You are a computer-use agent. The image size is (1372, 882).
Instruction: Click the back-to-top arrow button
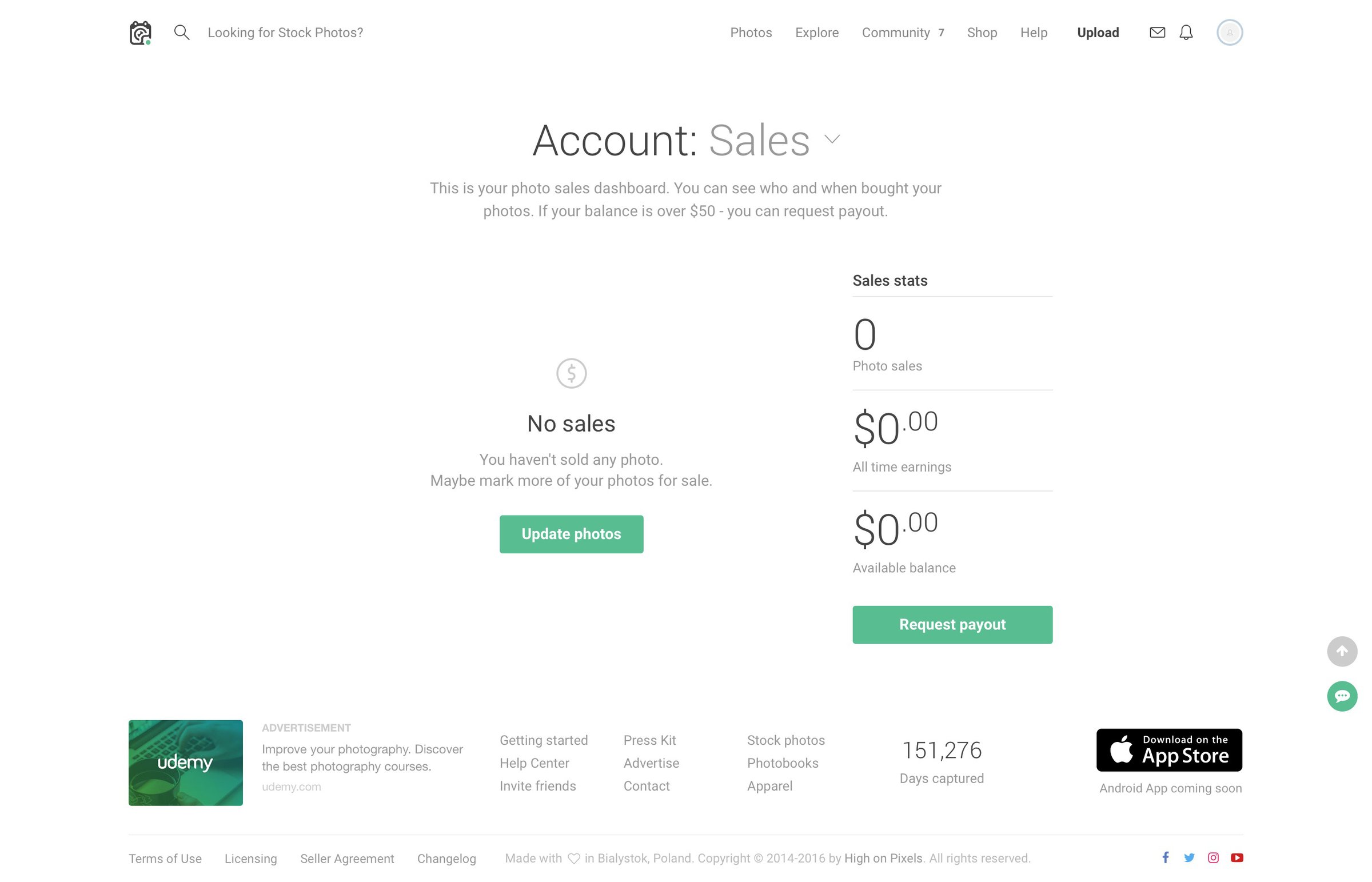(1342, 651)
